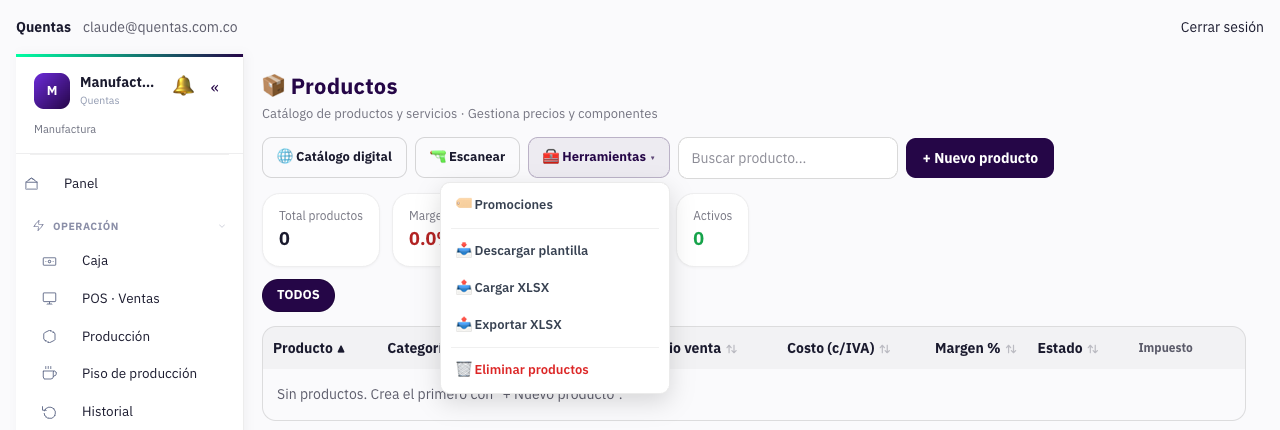The width and height of the screenshot is (1280, 430).
Task: Close the Herramientas dropdown menu
Action: tap(599, 157)
